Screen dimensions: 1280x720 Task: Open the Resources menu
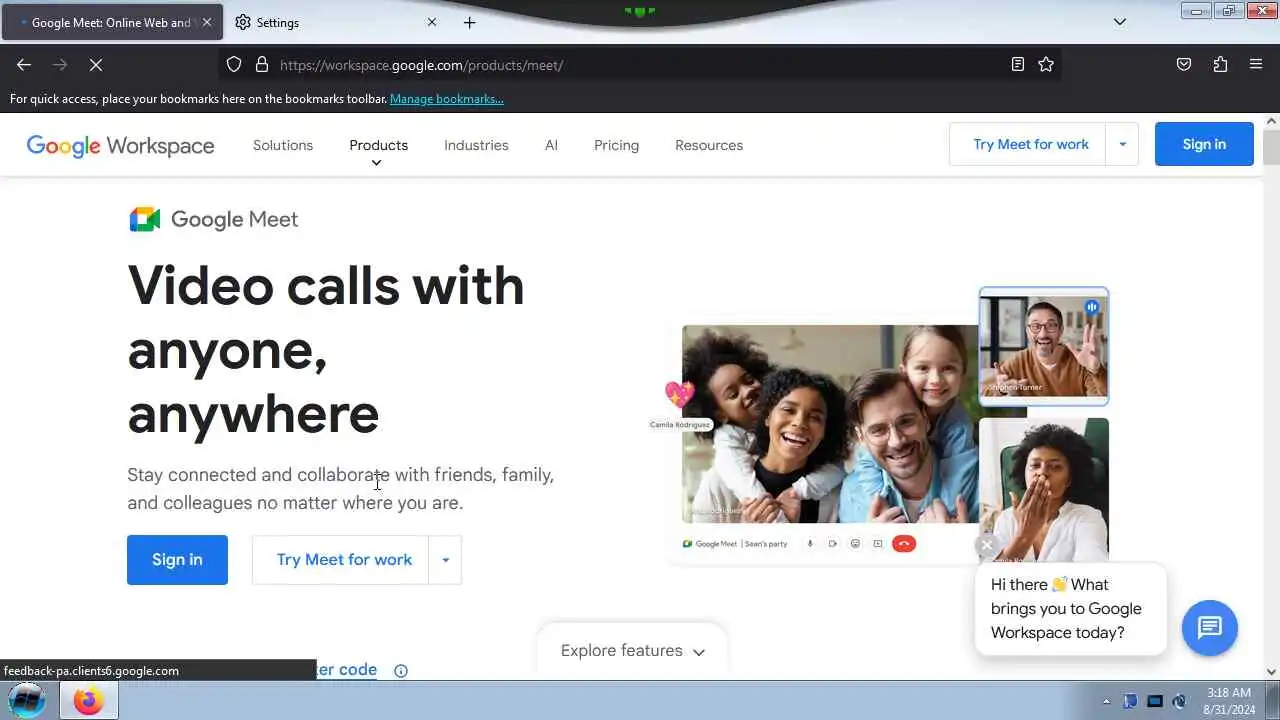[709, 145]
